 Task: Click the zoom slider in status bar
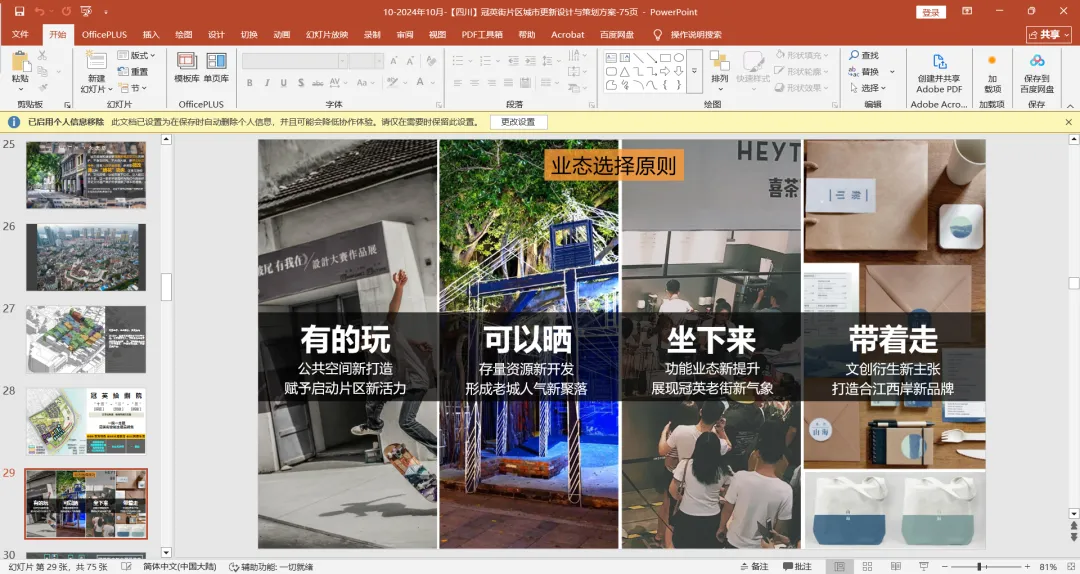coord(985,566)
